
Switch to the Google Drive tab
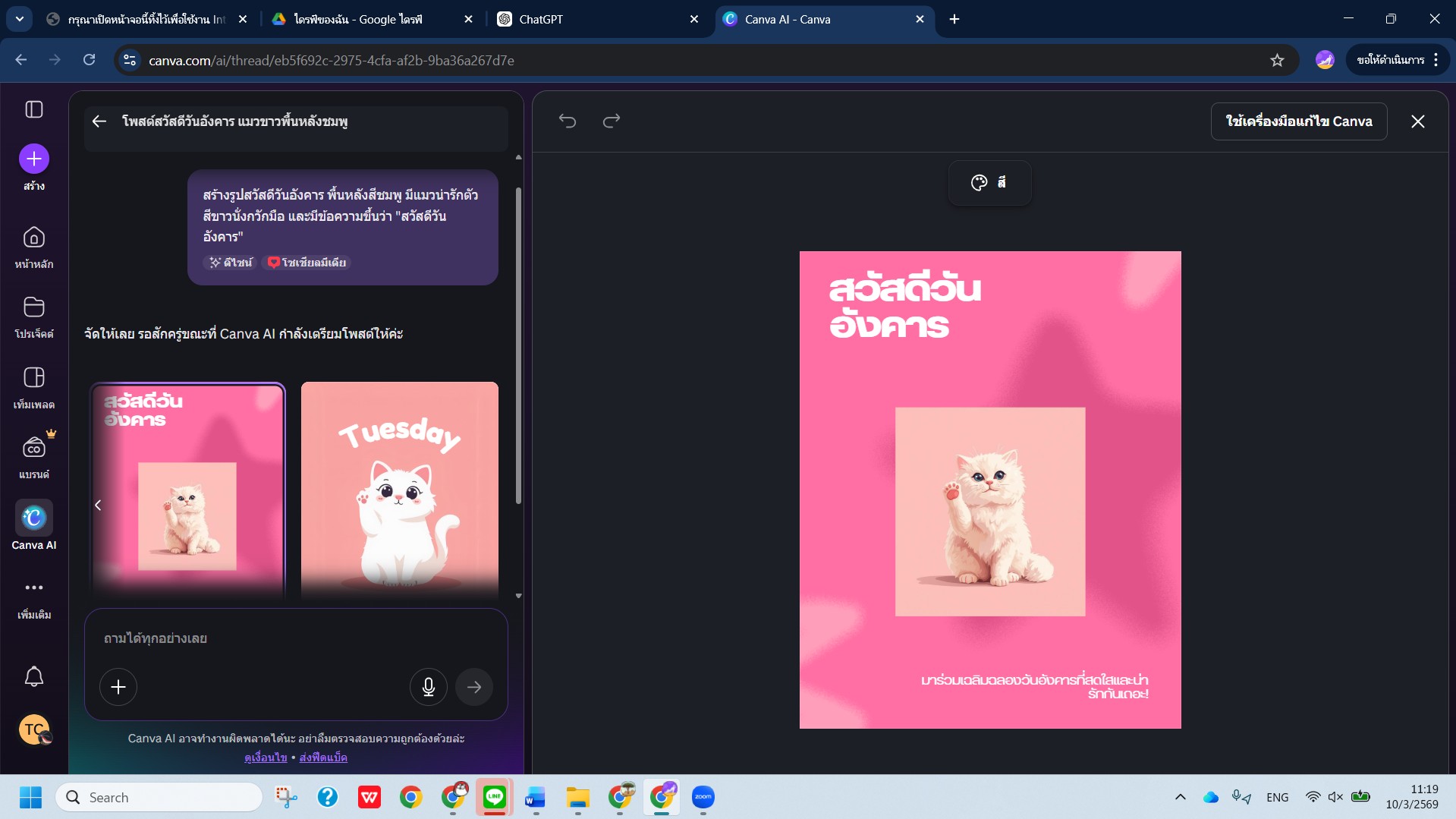[364, 19]
